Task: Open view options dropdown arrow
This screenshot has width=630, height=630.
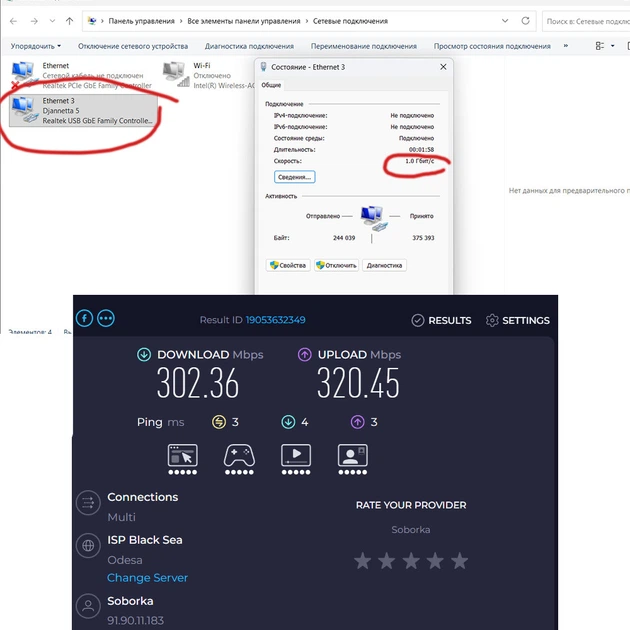Action: tap(613, 46)
